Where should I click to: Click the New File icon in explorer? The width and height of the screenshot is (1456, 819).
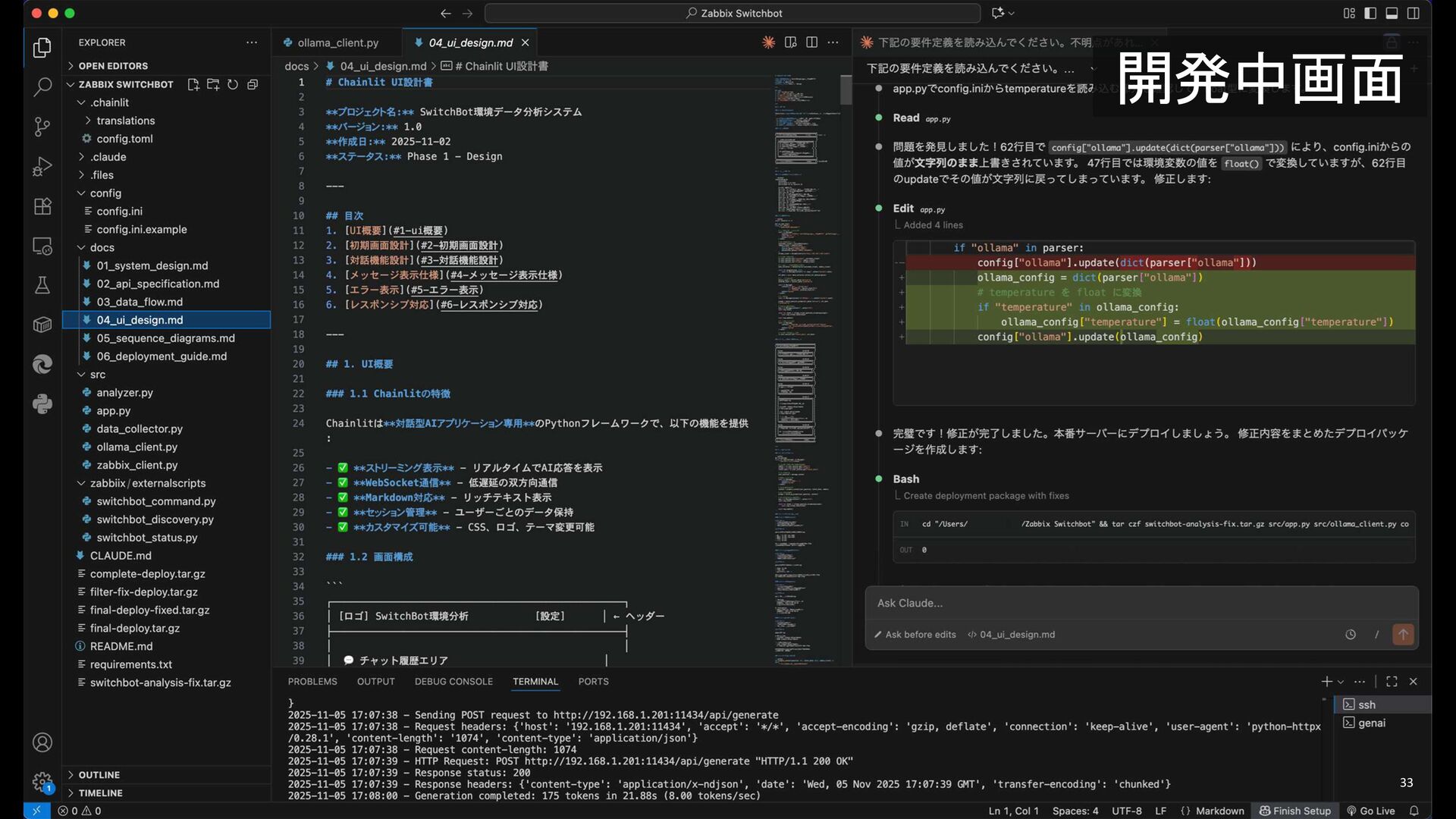click(x=193, y=84)
